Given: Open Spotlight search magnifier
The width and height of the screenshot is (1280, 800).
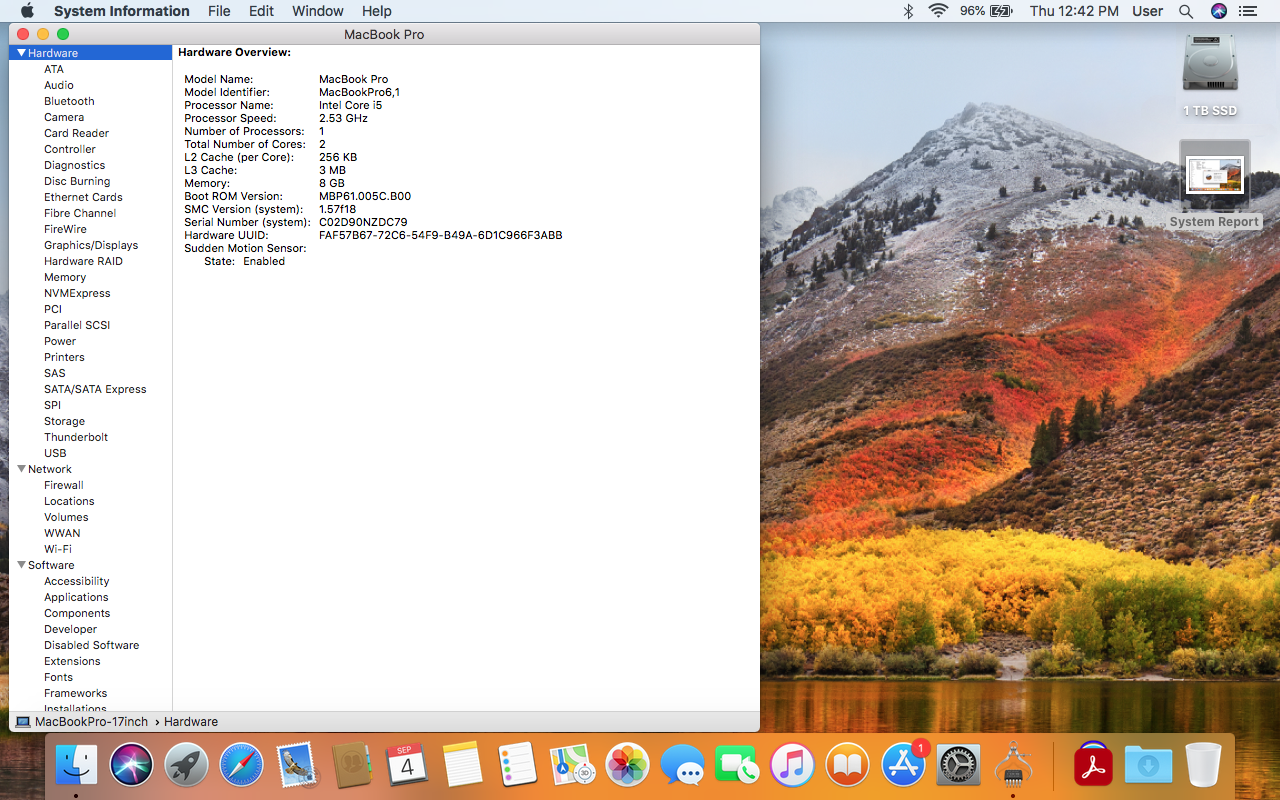Looking at the screenshot, I should click(x=1186, y=11).
